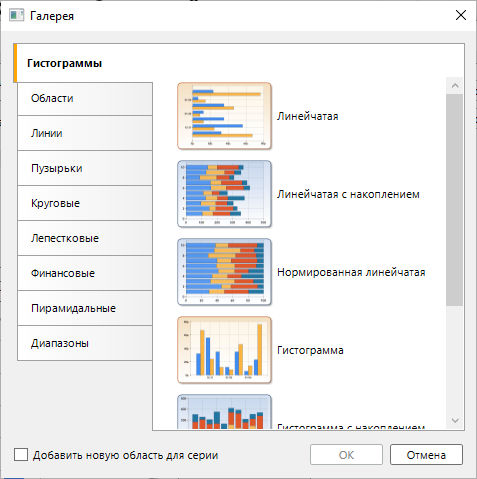477x479 pixels.
Task: Click the Отмена button
Action: pos(426,455)
